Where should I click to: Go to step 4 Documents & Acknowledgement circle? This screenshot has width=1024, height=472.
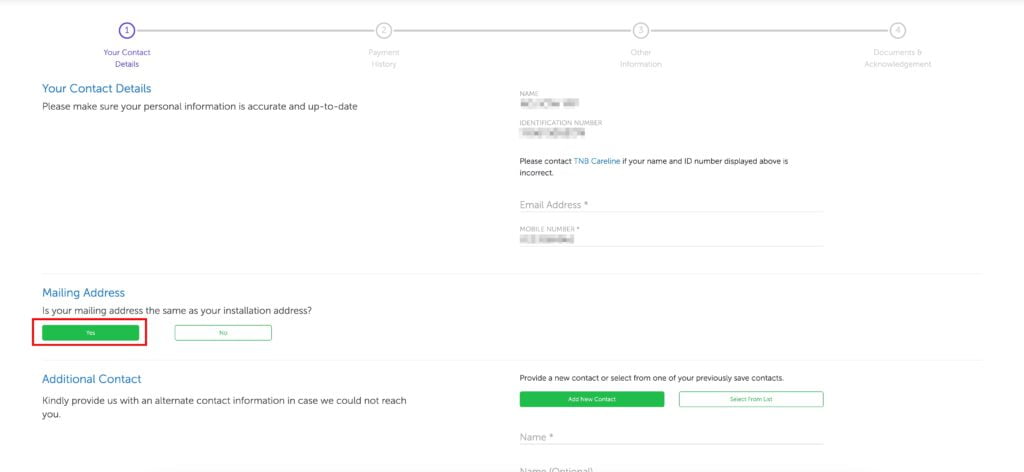[x=898, y=30]
